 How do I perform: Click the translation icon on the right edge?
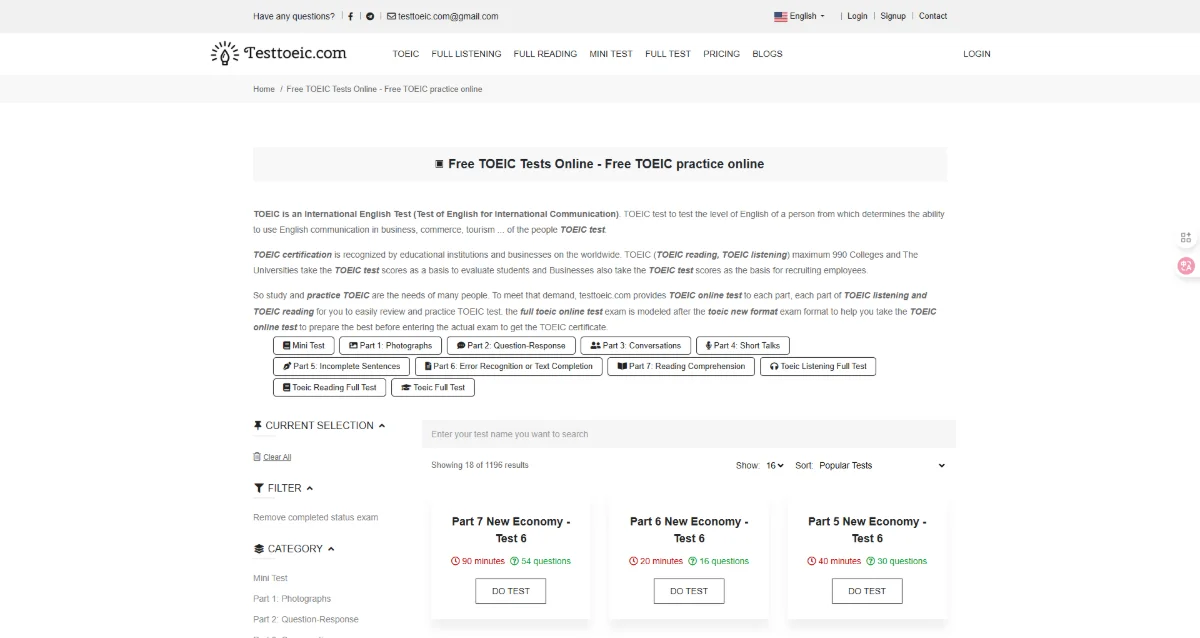click(x=1185, y=265)
